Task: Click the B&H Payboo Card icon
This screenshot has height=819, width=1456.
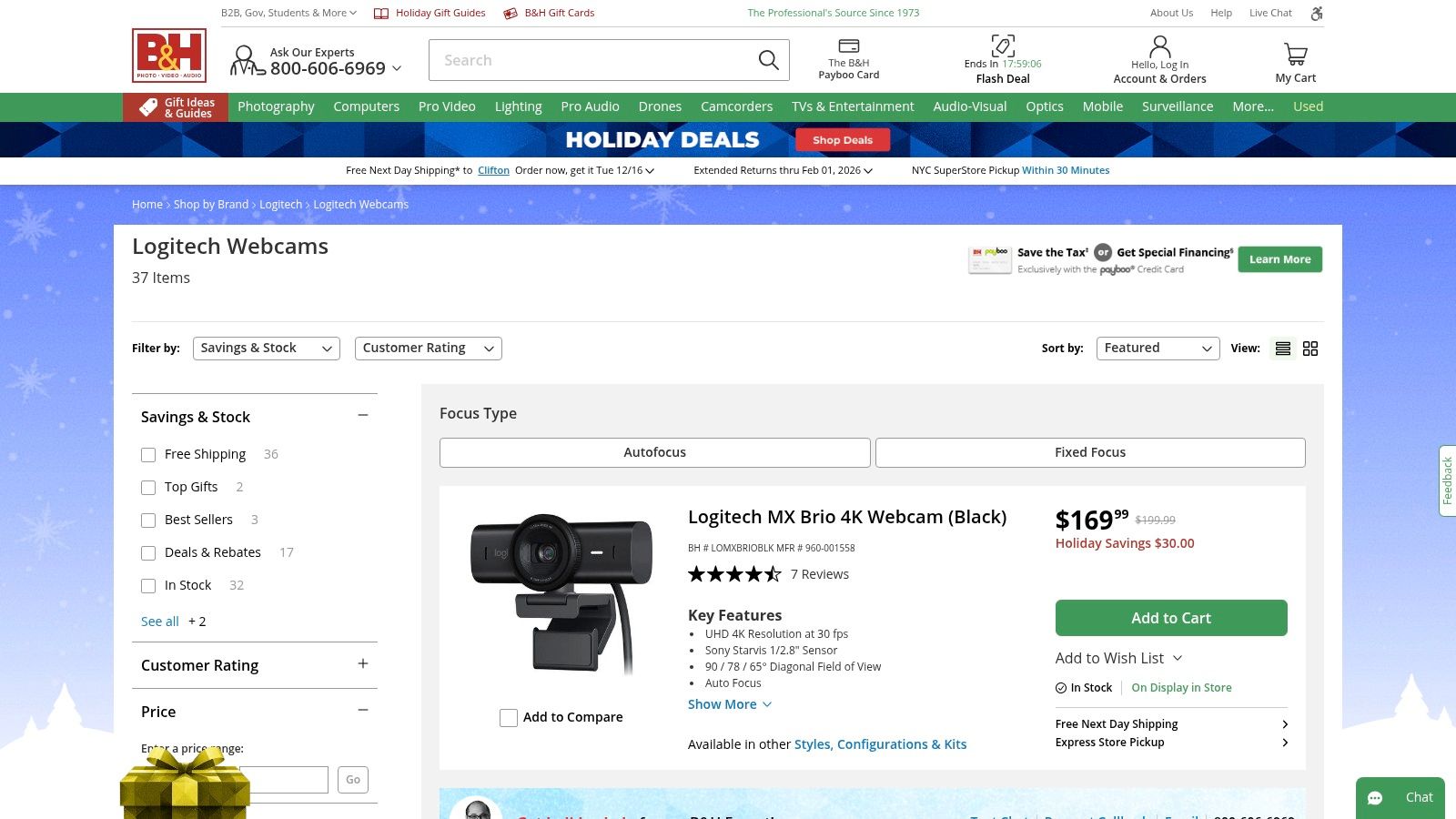Action: pyautogui.click(x=848, y=45)
